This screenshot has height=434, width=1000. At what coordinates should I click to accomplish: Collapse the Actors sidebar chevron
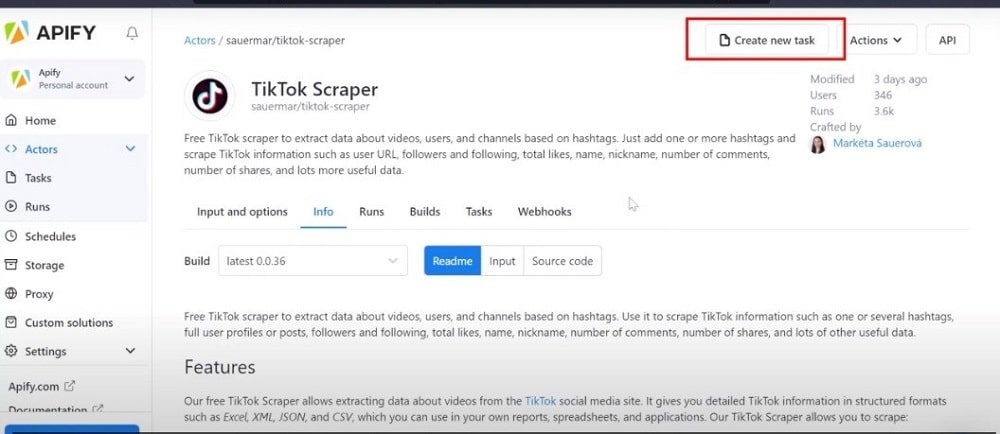click(130, 149)
